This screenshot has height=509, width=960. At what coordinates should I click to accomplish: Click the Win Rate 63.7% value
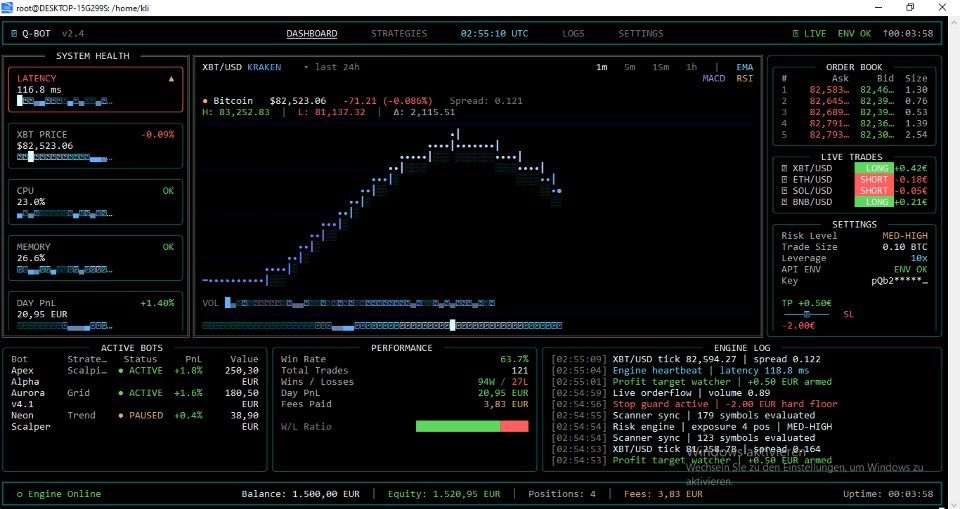pyautogui.click(x=514, y=359)
